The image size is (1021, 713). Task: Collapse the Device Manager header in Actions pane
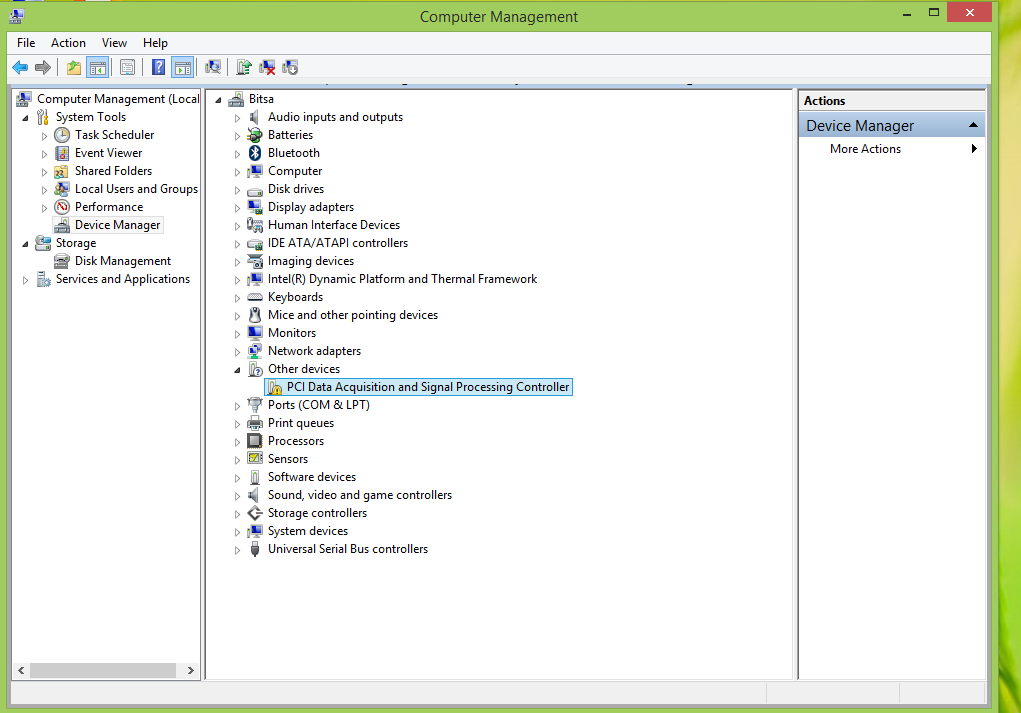click(x=973, y=125)
